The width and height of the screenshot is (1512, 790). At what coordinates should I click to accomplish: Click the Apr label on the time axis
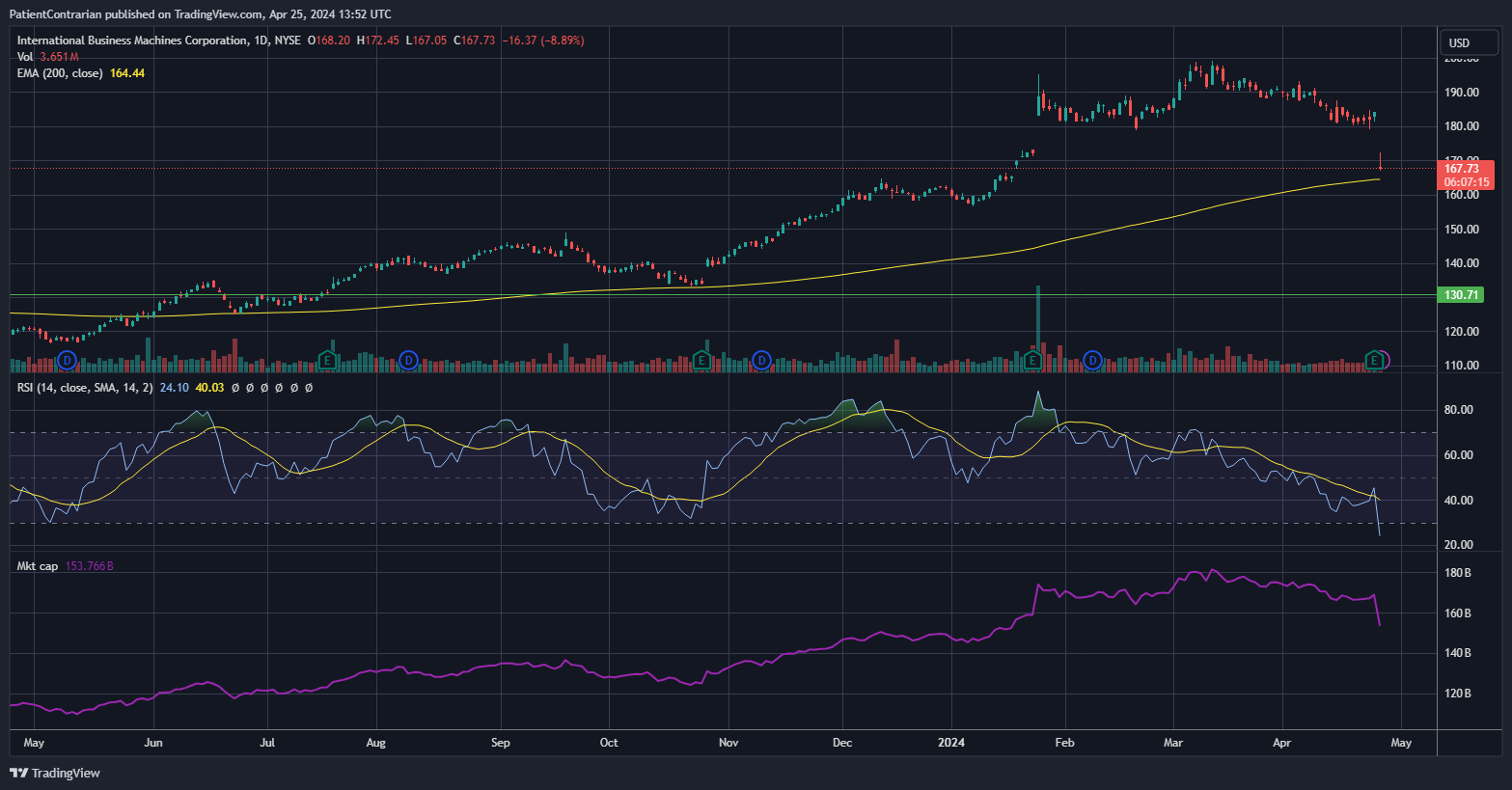pos(1281,743)
